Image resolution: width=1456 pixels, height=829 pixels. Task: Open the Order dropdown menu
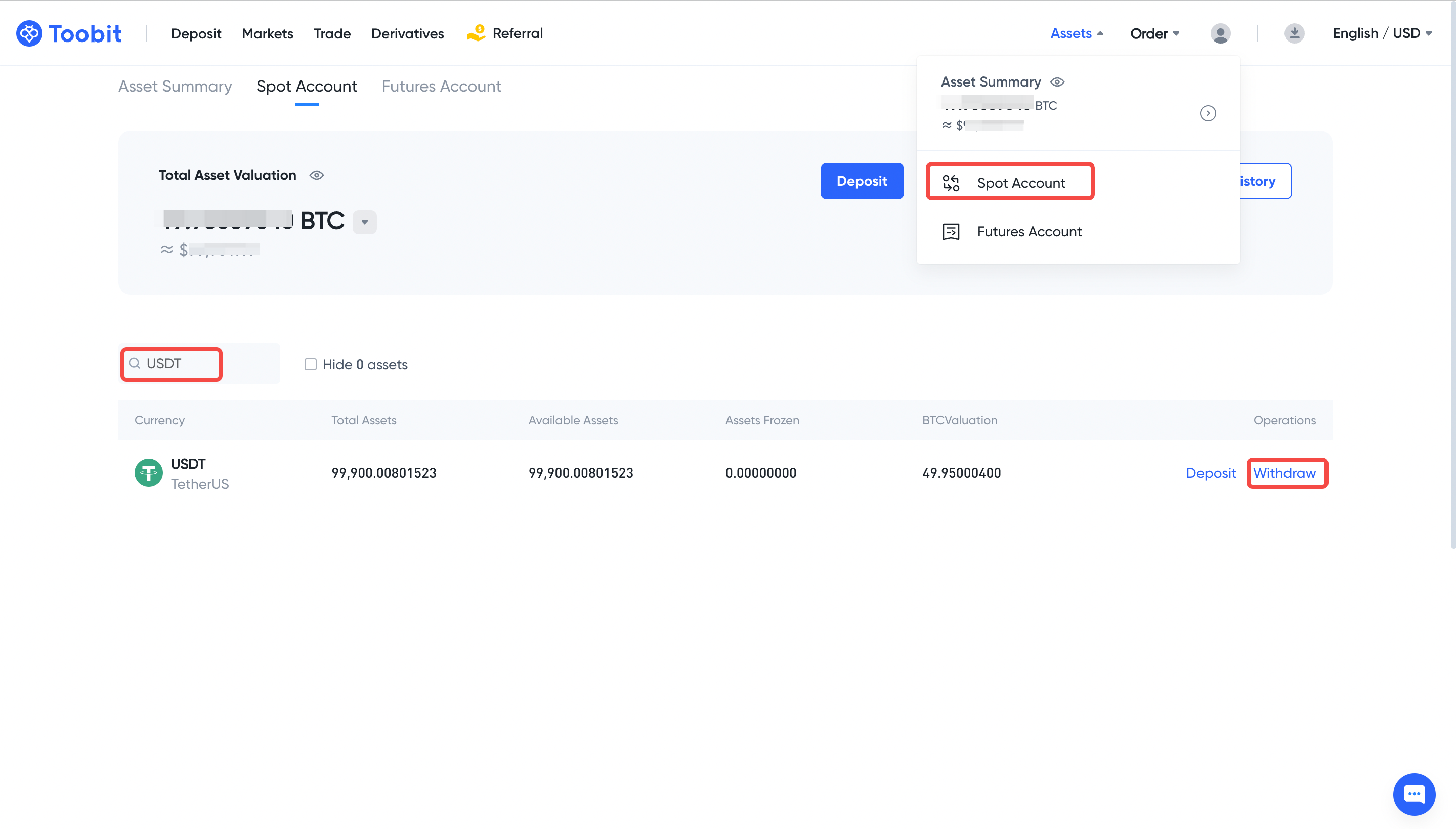[x=1154, y=33]
